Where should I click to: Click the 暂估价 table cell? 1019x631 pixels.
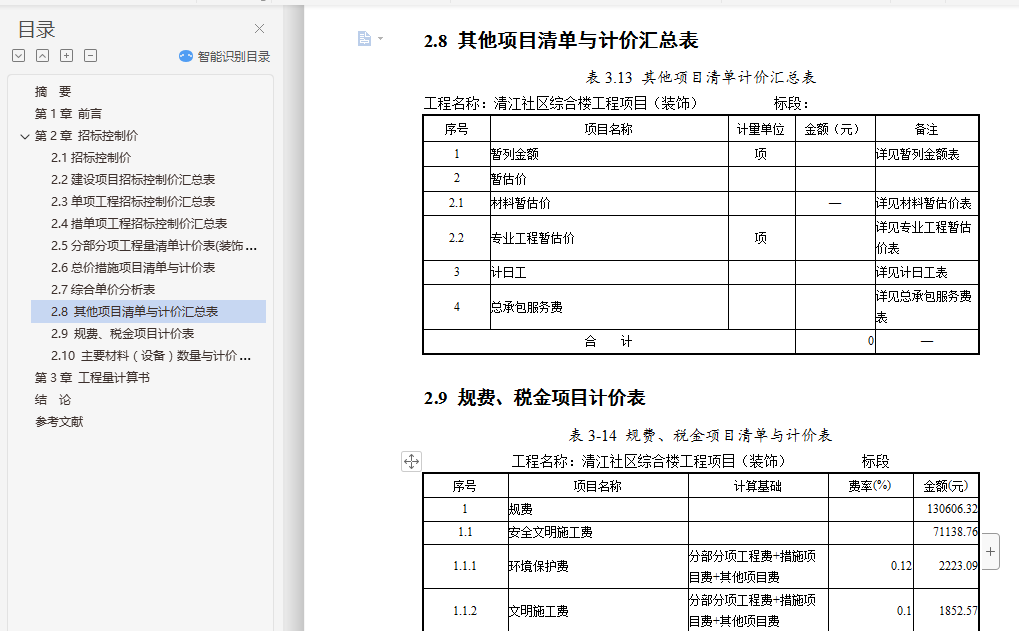click(x=609, y=179)
